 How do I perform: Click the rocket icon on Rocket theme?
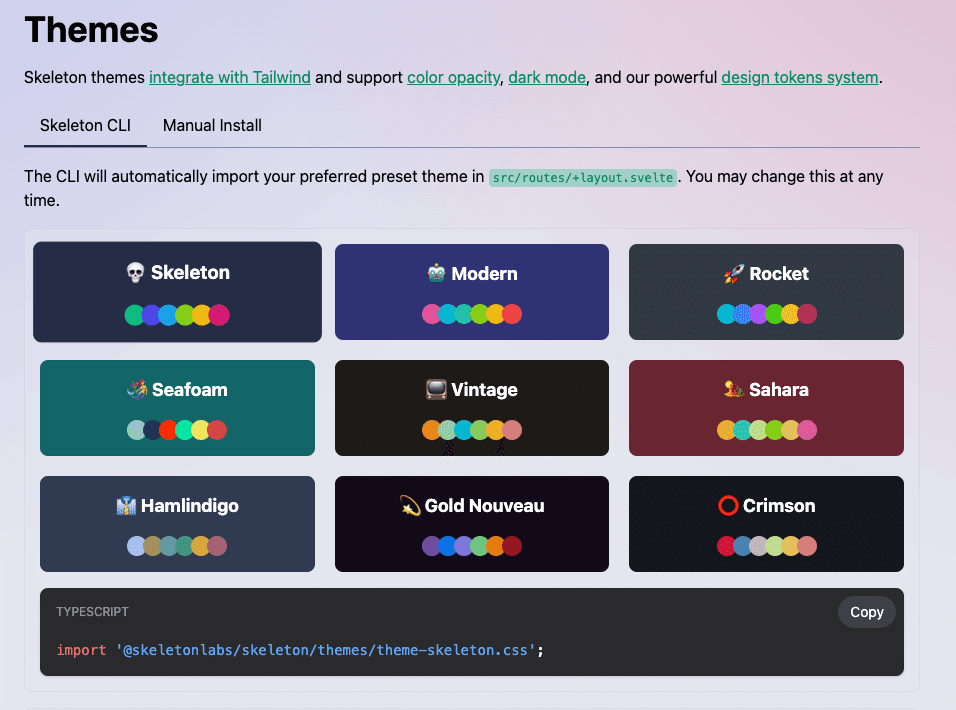[734, 274]
